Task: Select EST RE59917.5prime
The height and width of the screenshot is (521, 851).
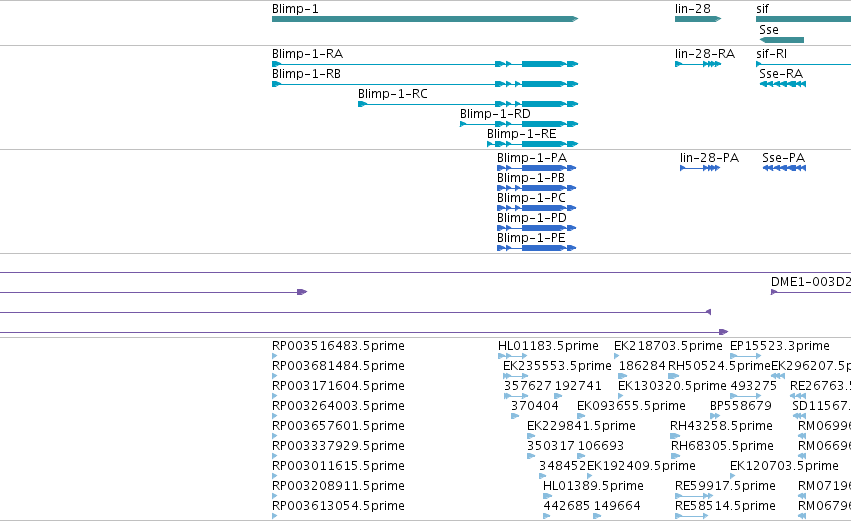Action: [x=725, y=486]
